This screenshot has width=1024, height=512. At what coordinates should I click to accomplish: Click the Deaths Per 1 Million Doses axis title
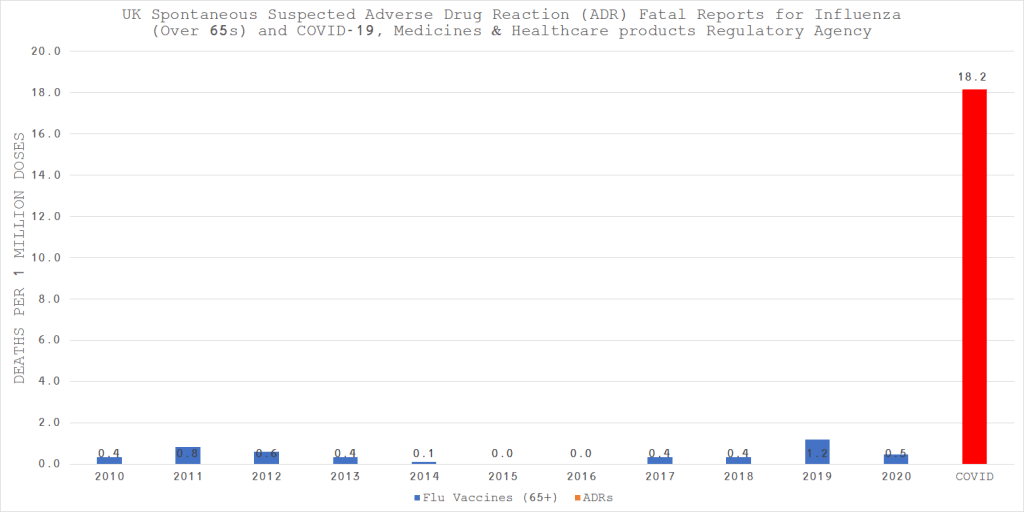pyautogui.click(x=19, y=257)
